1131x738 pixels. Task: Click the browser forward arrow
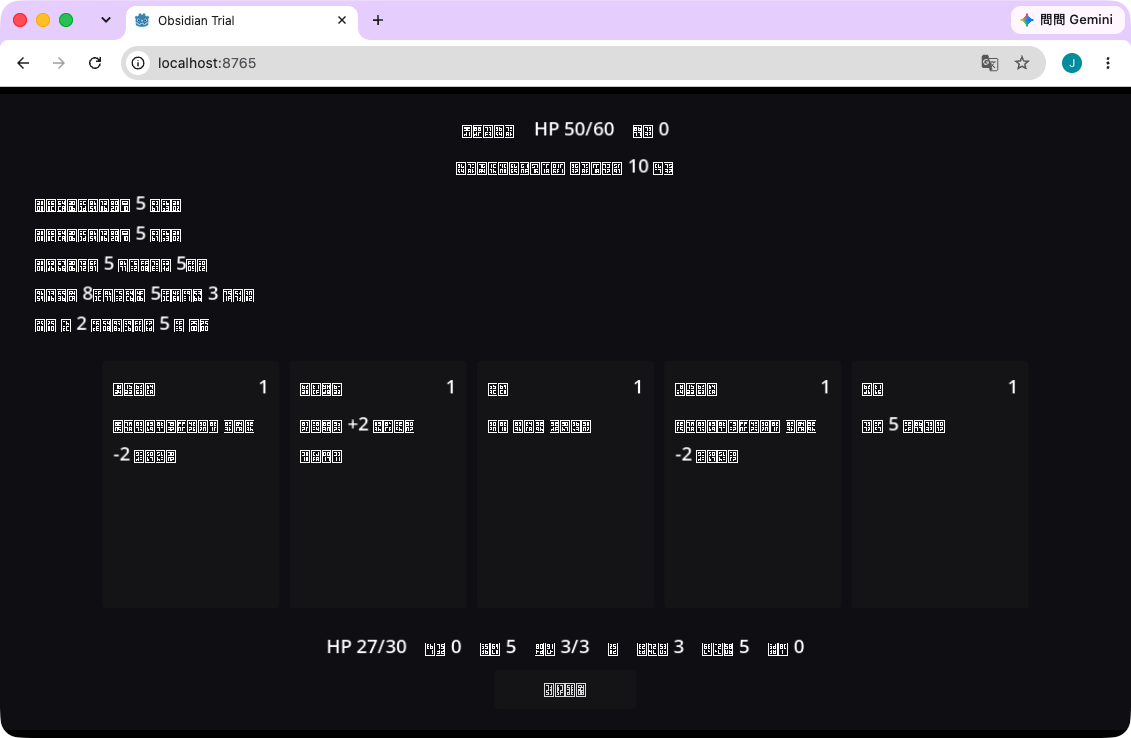coord(58,63)
